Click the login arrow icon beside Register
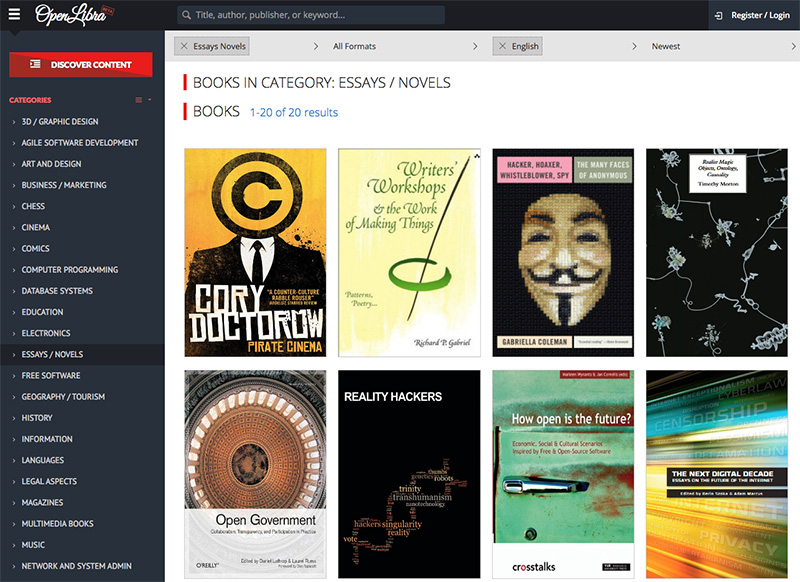 (x=718, y=15)
